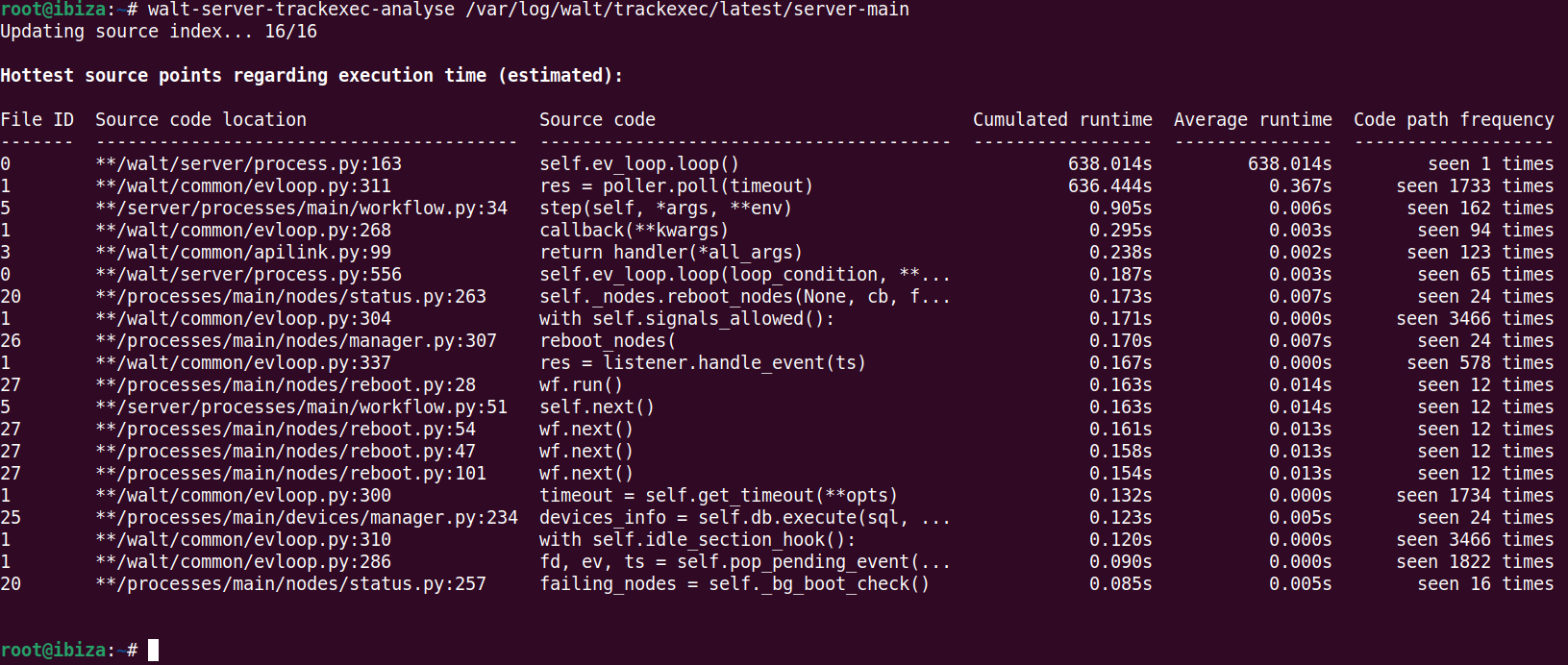Click the "Source code" column header
1568x665 pixels.
pos(596,120)
